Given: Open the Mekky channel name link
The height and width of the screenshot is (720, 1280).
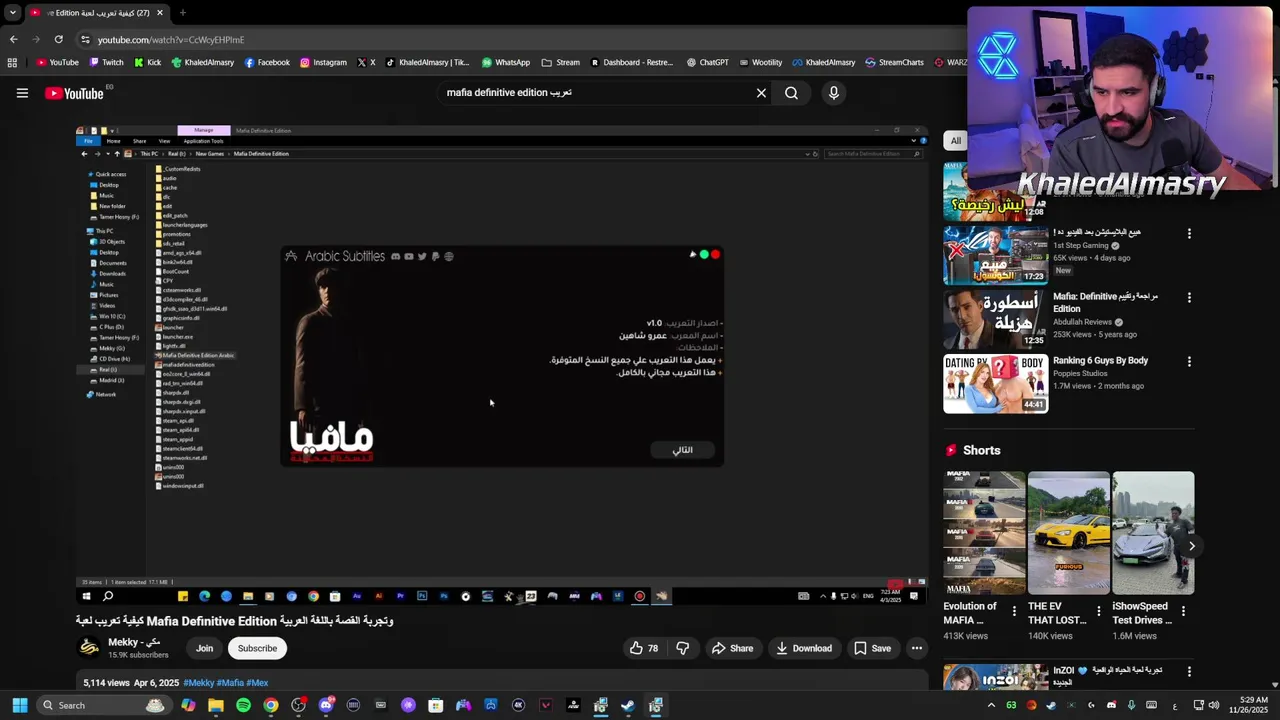Looking at the screenshot, I should (x=134, y=642).
